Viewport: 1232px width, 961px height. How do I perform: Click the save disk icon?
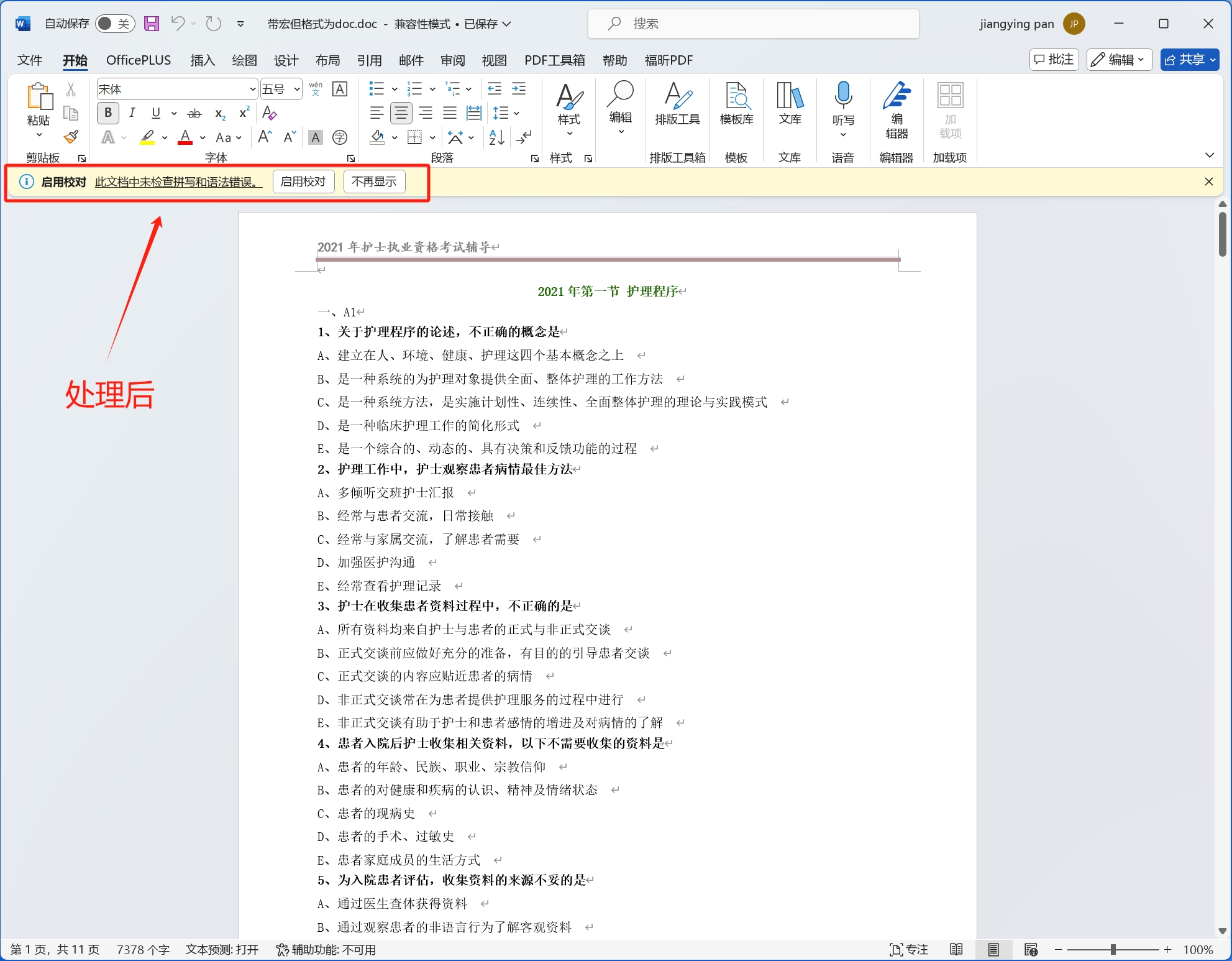tap(152, 24)
